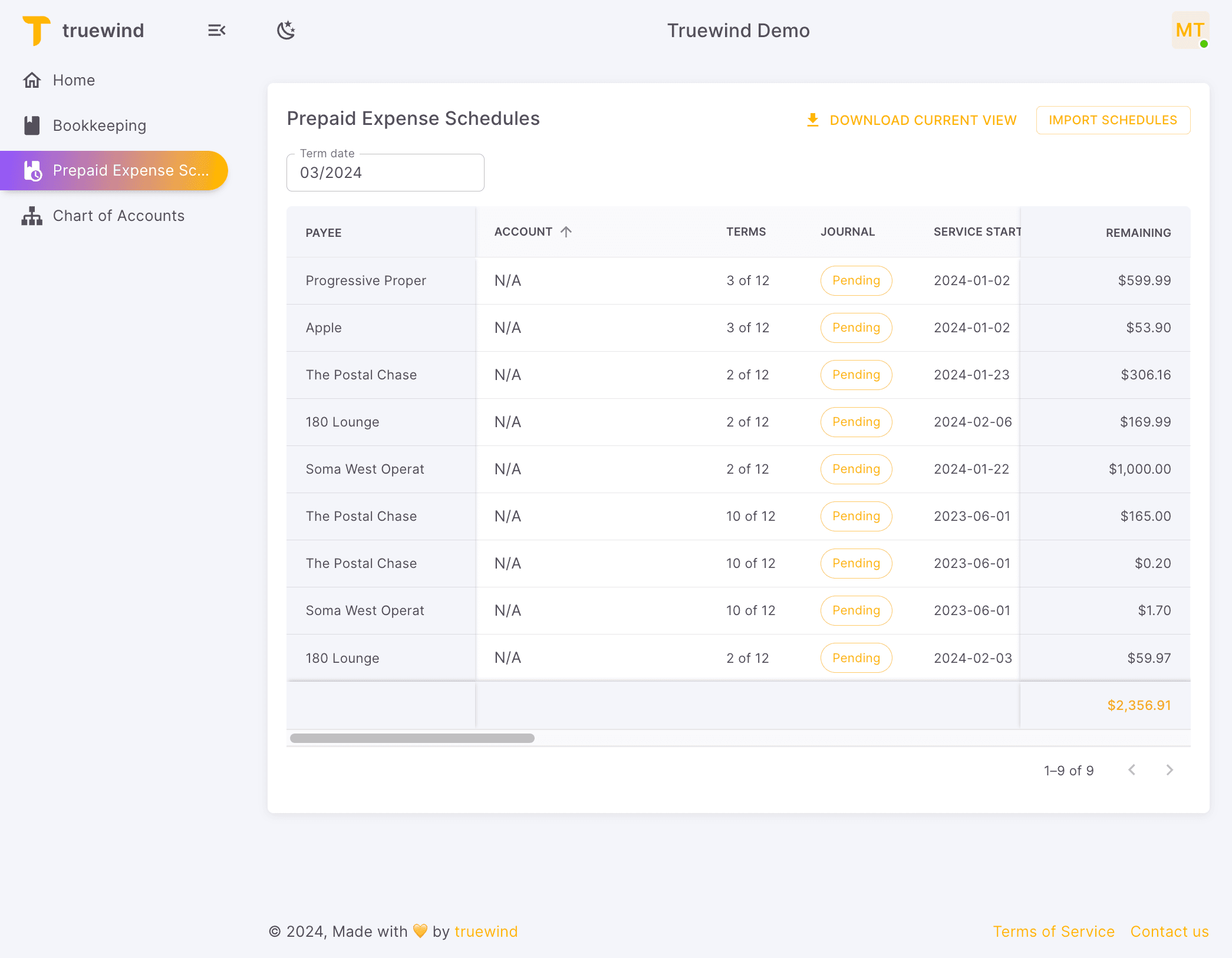The image size is (1232, 958).
Task: Open the Term date picker
Action: [385, 173]
